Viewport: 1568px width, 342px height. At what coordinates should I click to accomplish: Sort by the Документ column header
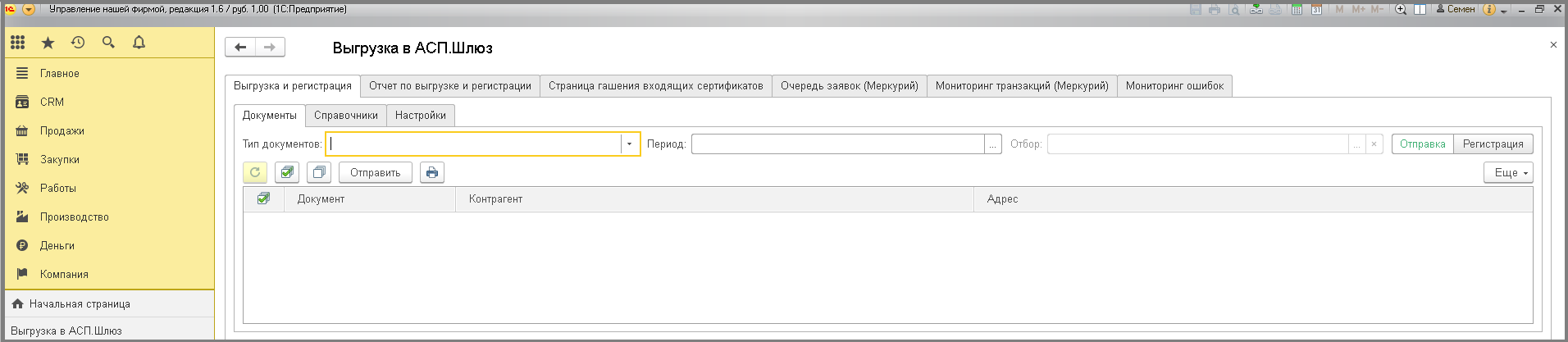click(370, 199)
